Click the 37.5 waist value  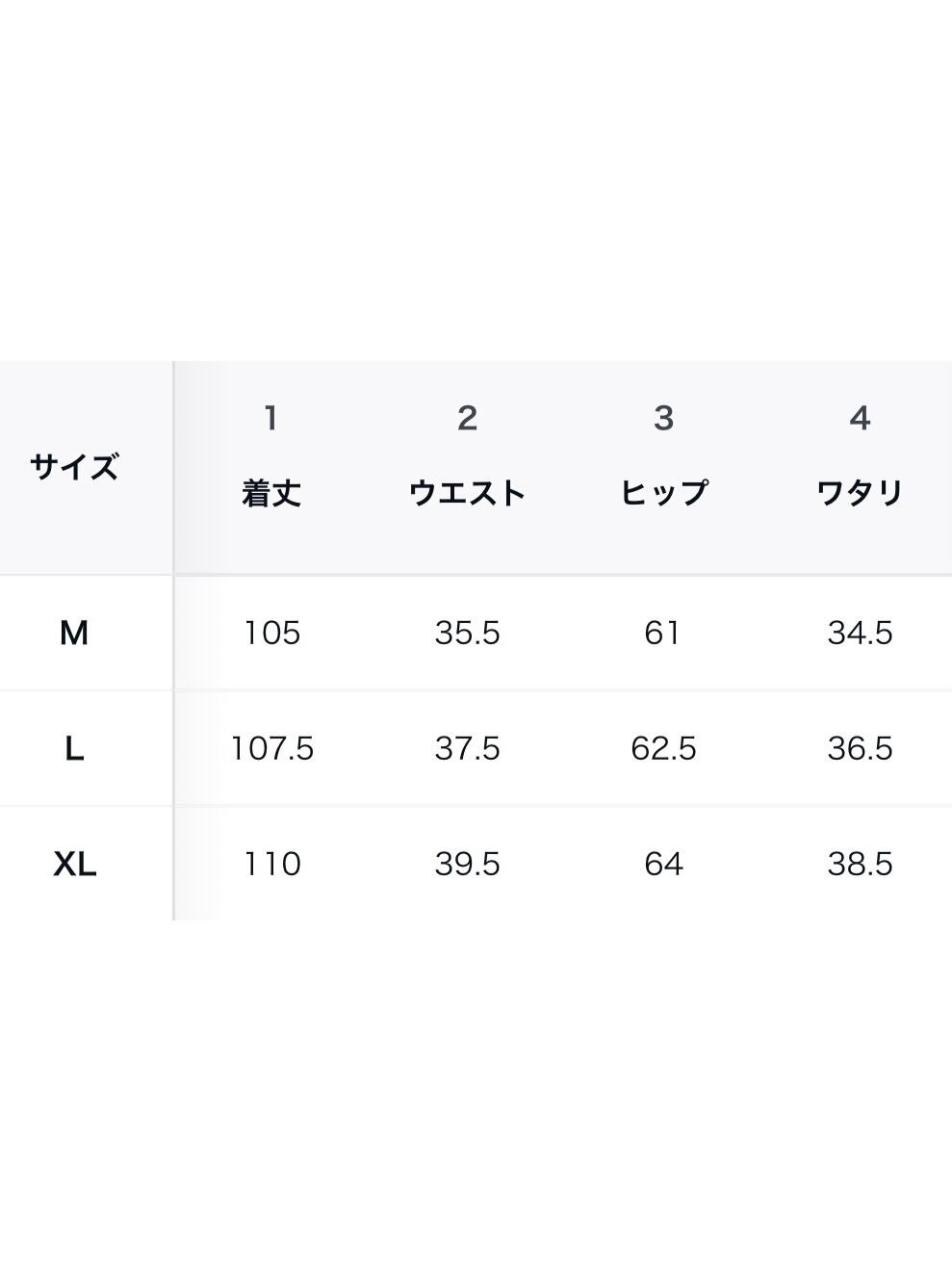[x=467, y=748]
